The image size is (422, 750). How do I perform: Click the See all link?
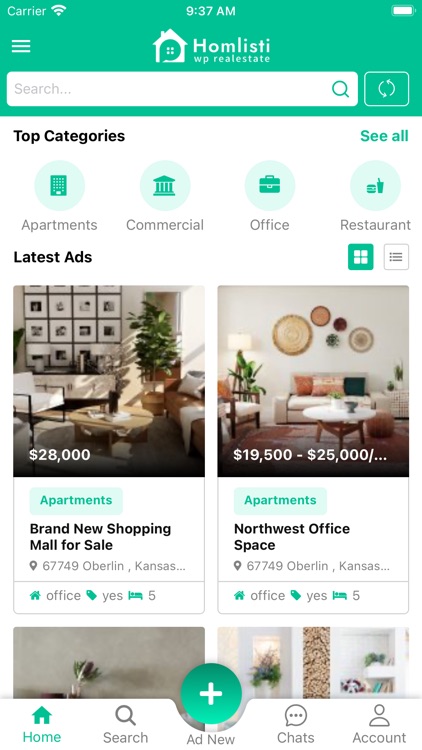click(x=384, y=136)
